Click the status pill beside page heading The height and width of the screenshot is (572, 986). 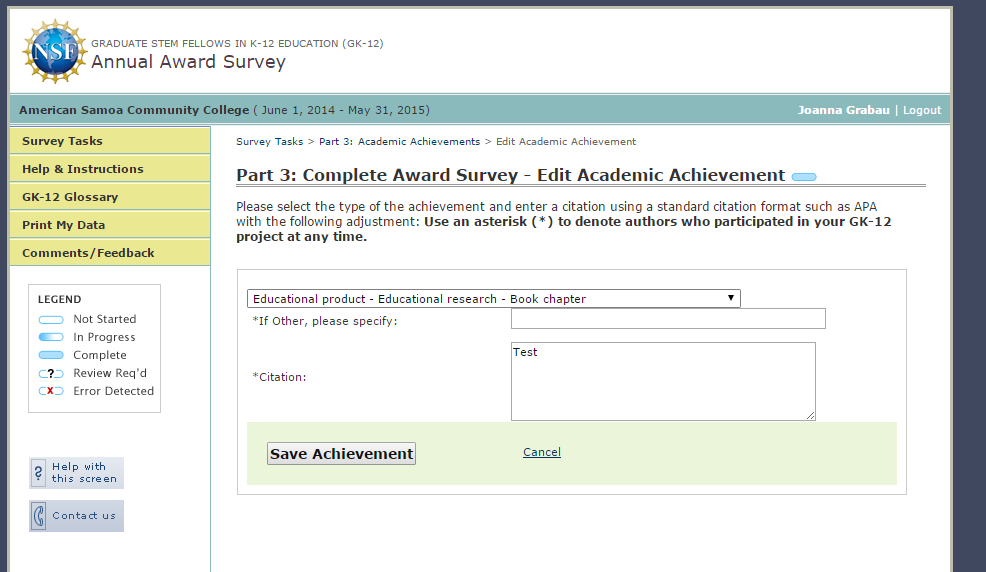click(x=803, y=177)
